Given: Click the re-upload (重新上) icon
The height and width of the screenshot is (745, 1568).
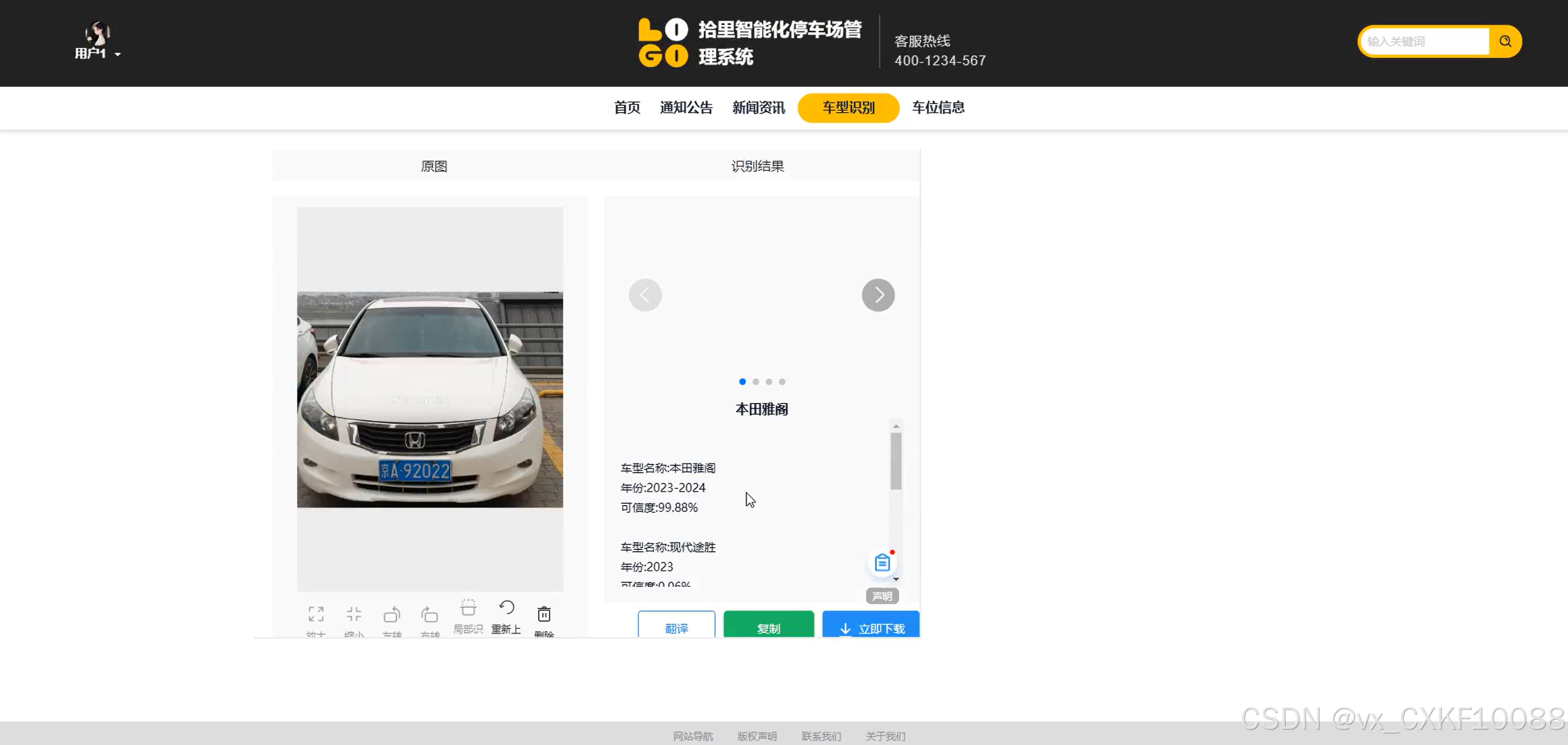Looking at the screenshot, I should point(506,608).
